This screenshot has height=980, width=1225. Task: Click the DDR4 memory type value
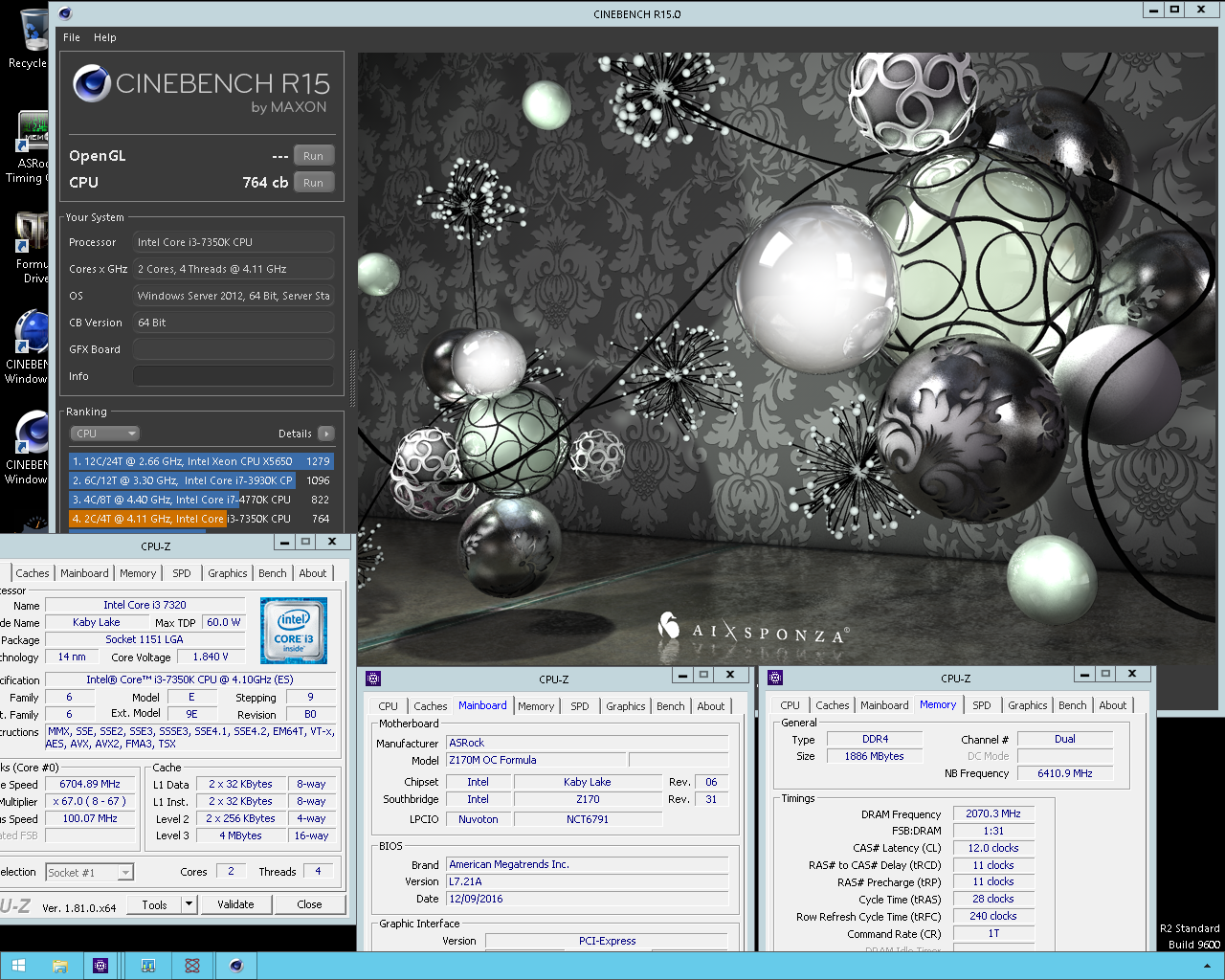pyautogui.click(x=875, y=739)
